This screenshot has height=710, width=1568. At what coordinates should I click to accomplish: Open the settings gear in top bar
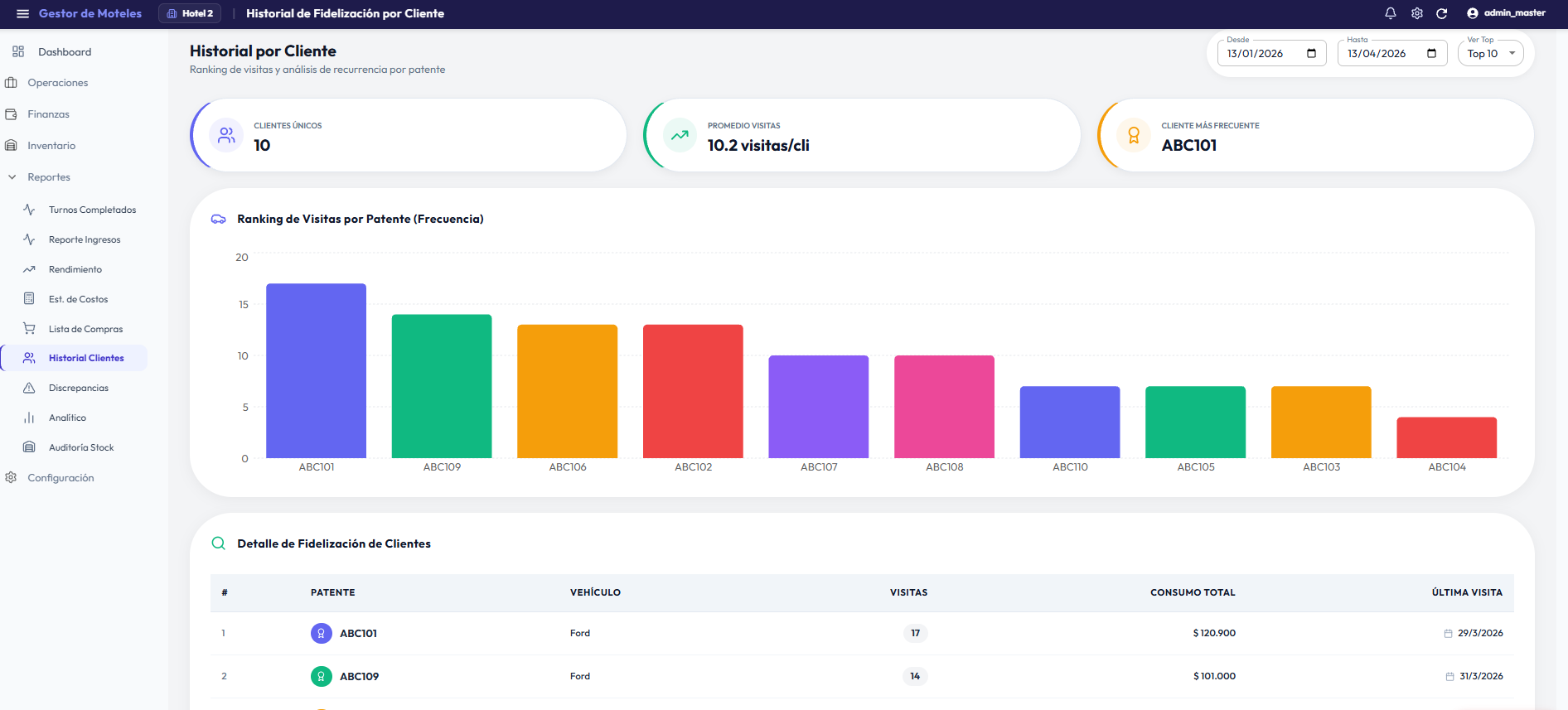1417,13
